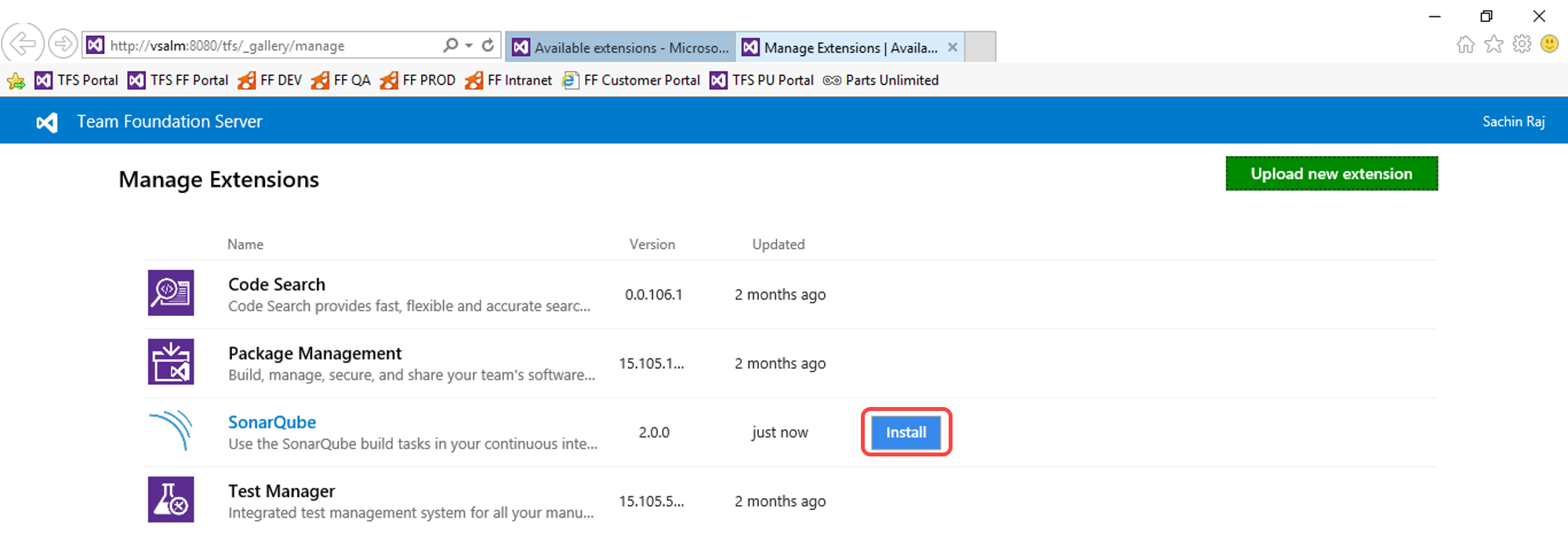Open a new blank browser tab
The height and width of the screenshot is (538, 1568).
(980, 47)
